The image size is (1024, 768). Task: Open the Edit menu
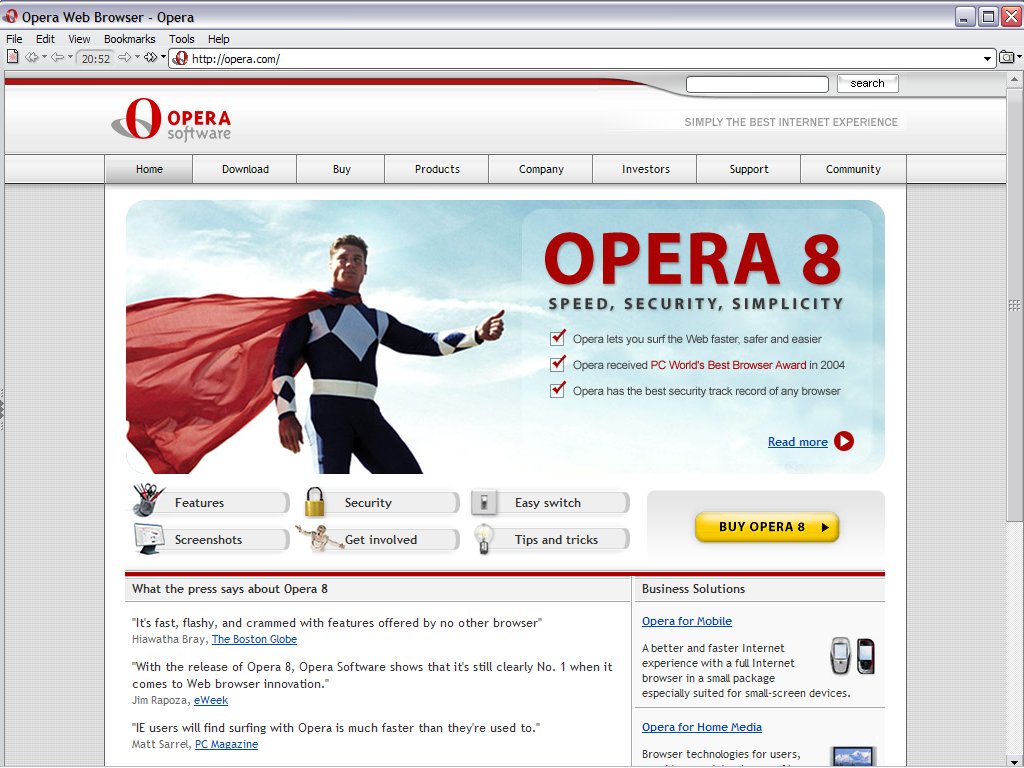45,39
